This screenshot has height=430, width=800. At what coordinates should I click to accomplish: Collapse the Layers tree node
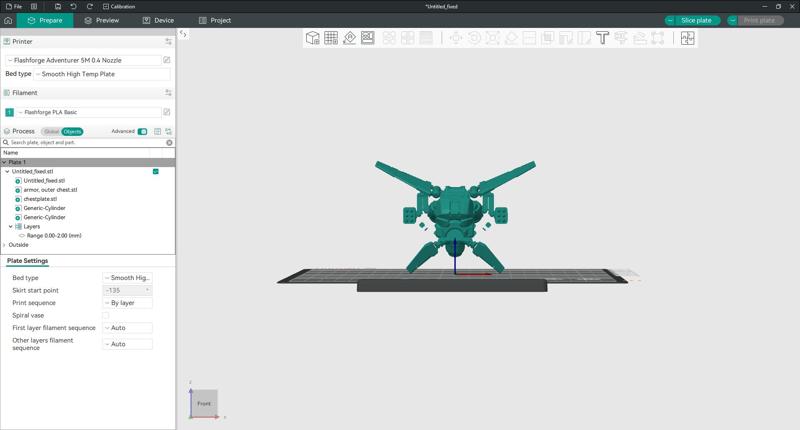pyautogui.click(x=10, y=226)
